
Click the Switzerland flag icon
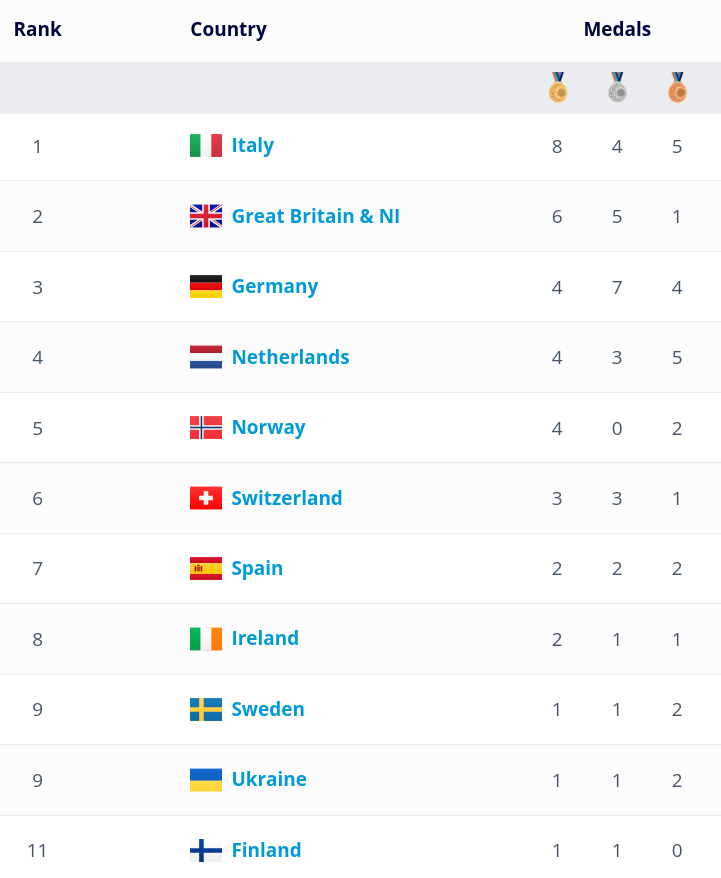tap(206, 498)
